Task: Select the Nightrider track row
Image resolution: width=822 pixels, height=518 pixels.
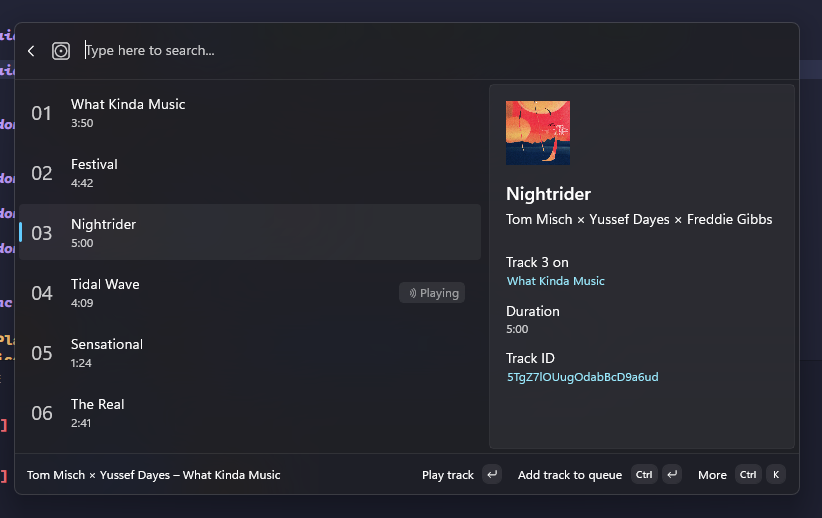Action: 250,232
